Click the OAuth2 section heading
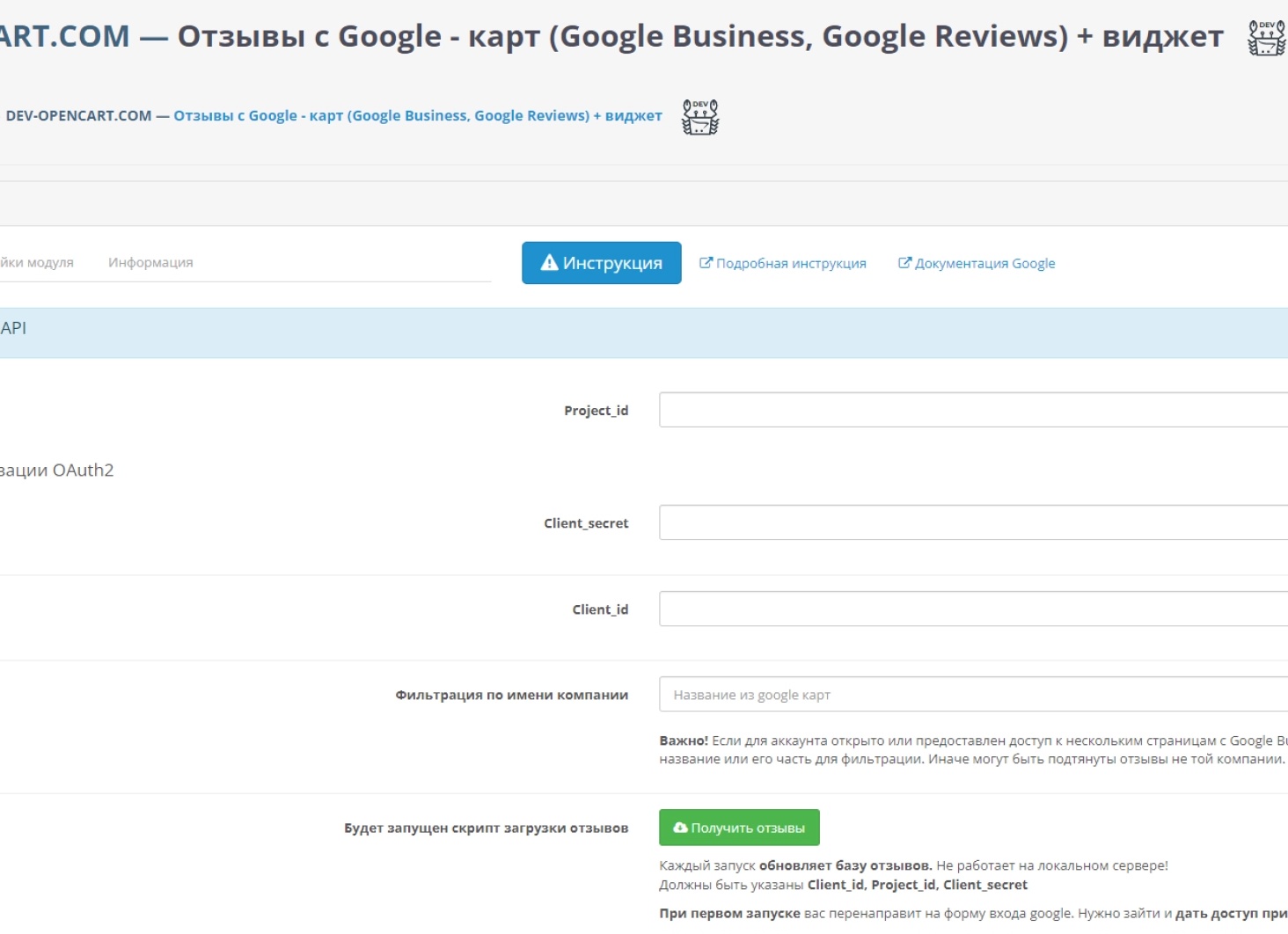The image size is (1288, 934). 57,471
